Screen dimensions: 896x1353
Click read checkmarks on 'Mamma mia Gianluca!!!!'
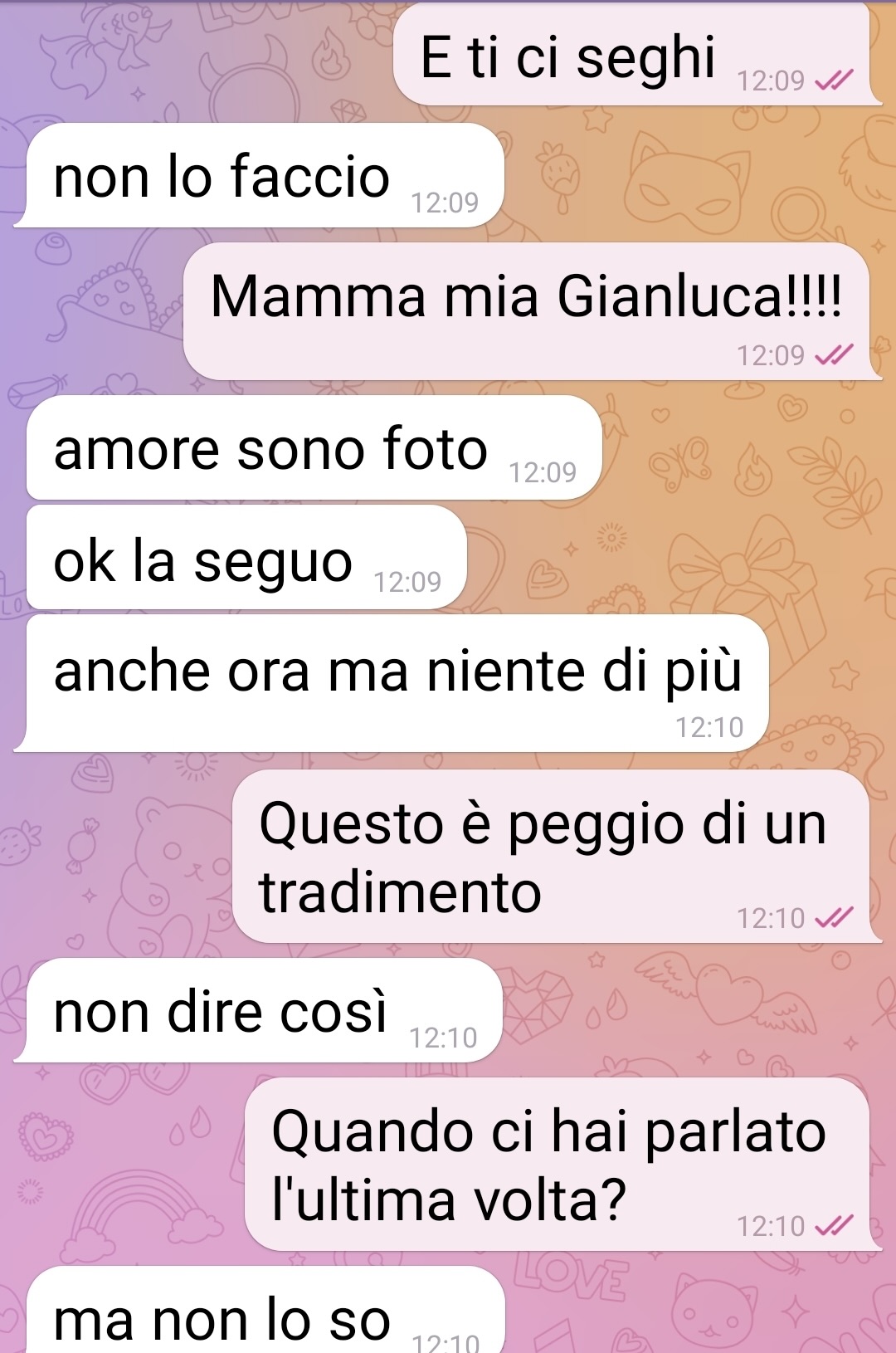coord(834,355)
